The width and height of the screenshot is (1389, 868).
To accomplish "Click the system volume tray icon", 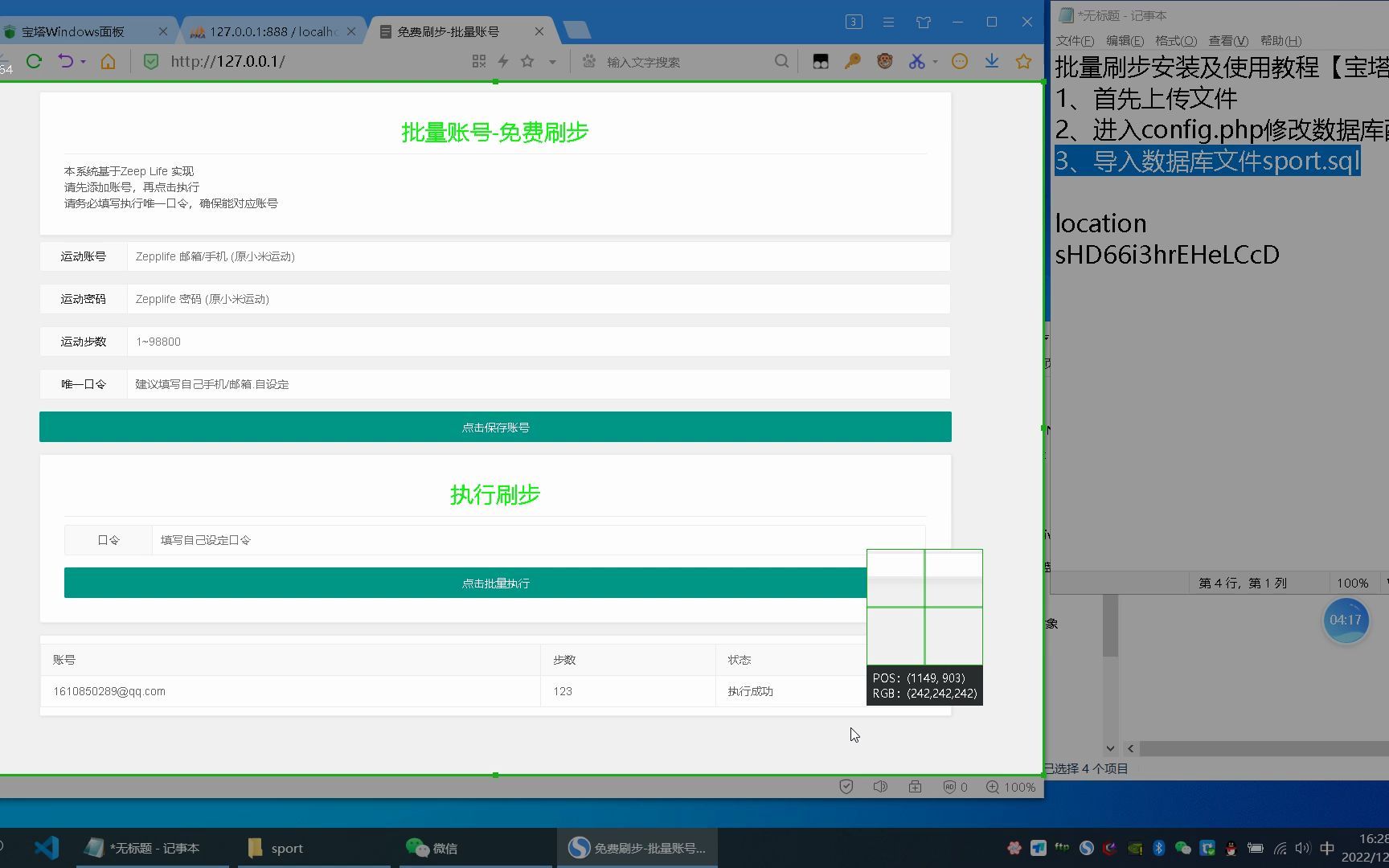I will pyautogui.click(x=1302, y=848).
